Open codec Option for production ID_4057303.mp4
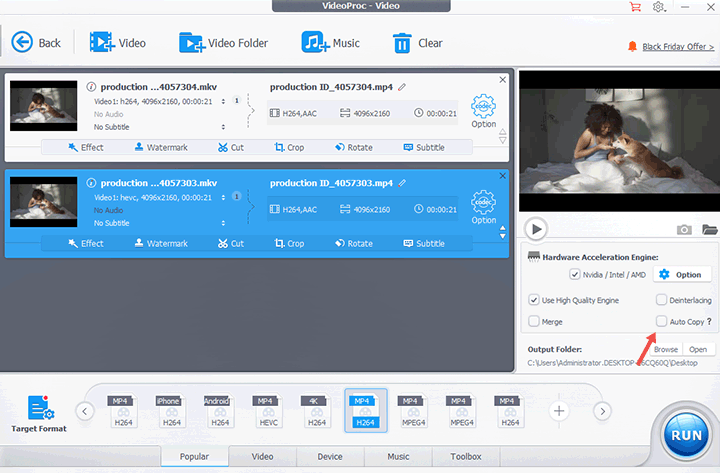 pyautogui.click(x=484, y=207)
